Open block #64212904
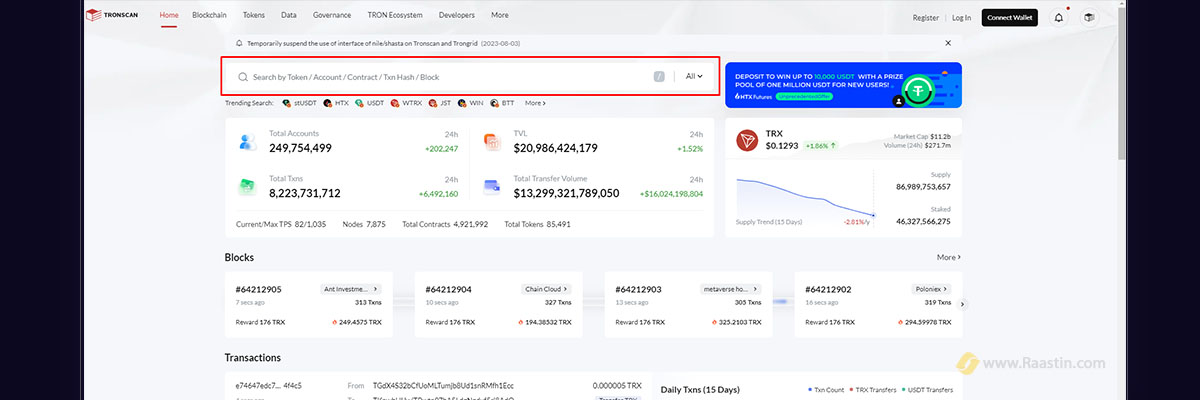 point(448,289)
